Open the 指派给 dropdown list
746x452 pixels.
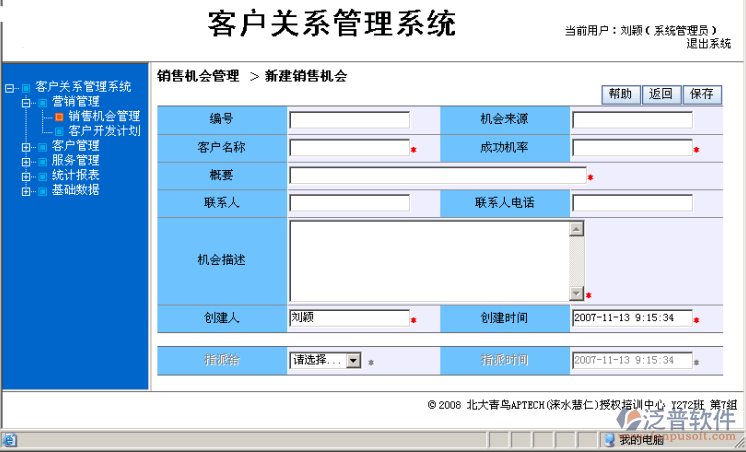click(353, 360)
